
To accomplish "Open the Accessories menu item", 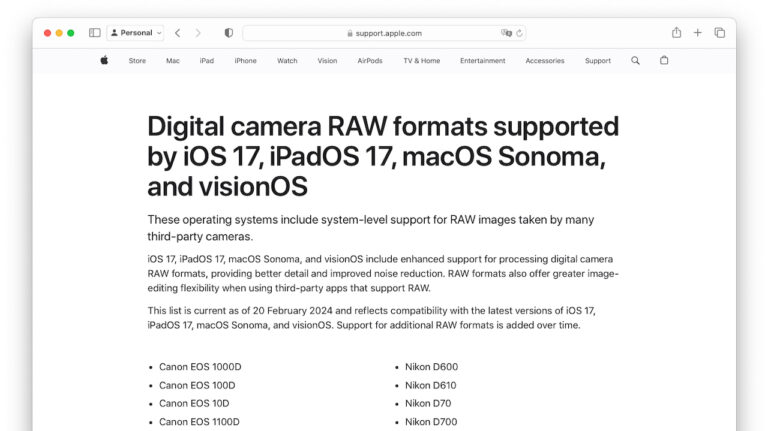I will point(545,61).
